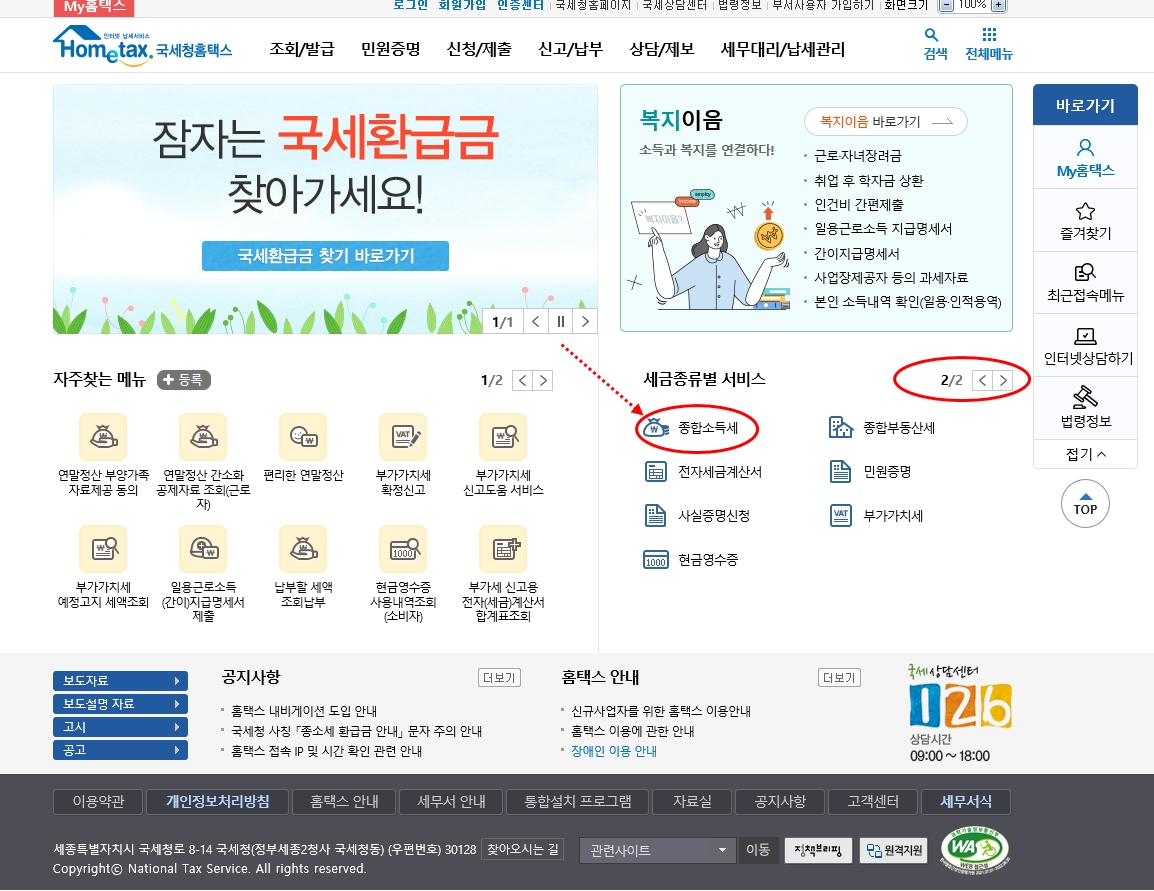Open 인터넷상담하기 laptop icon

coord(1085,336)
